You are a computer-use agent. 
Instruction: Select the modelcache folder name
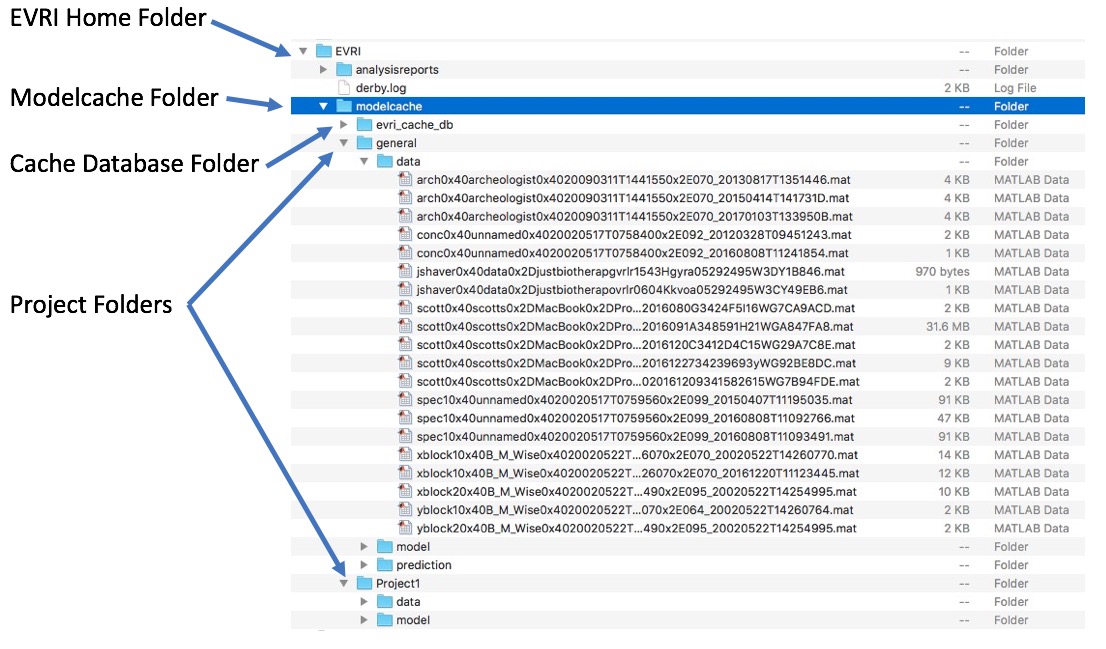point(389,107)
